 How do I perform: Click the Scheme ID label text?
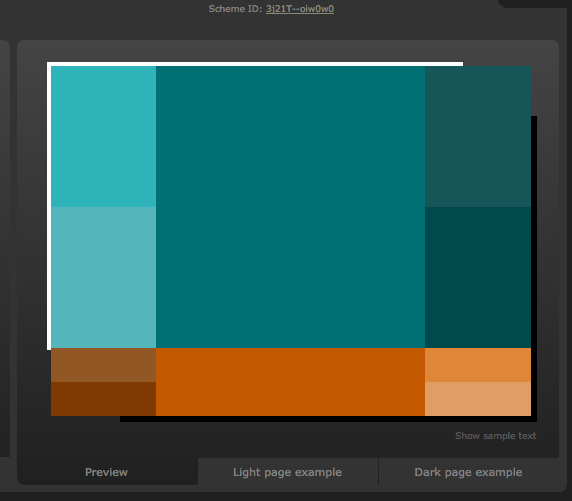(x=235, y=9)
